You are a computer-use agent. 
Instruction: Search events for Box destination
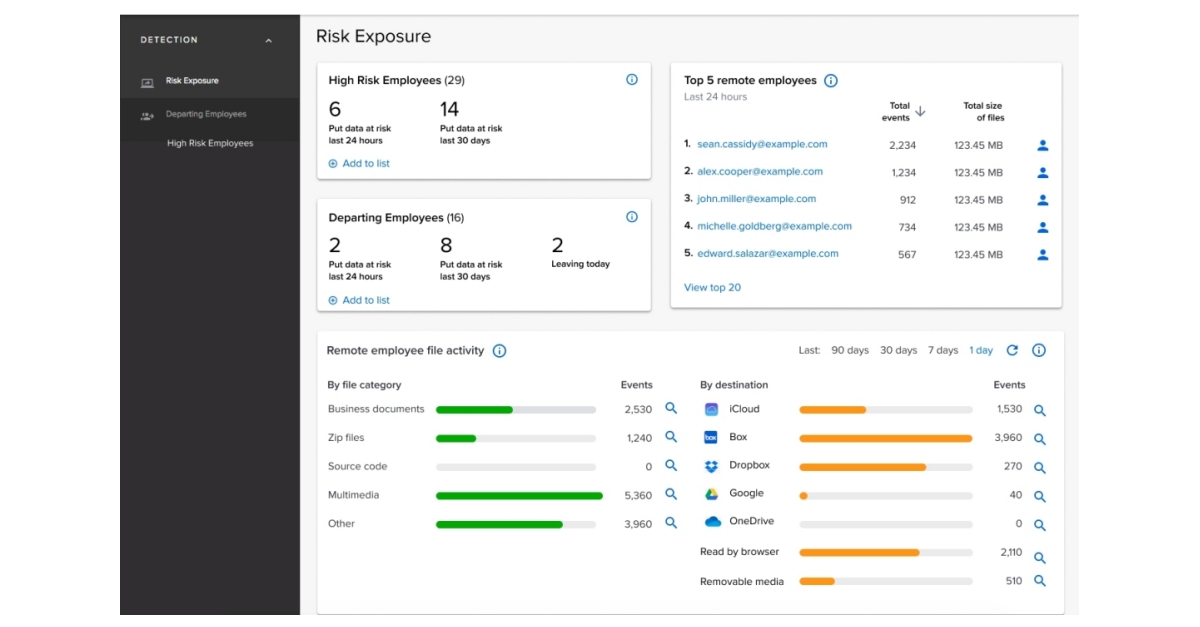click(1039, 439)
